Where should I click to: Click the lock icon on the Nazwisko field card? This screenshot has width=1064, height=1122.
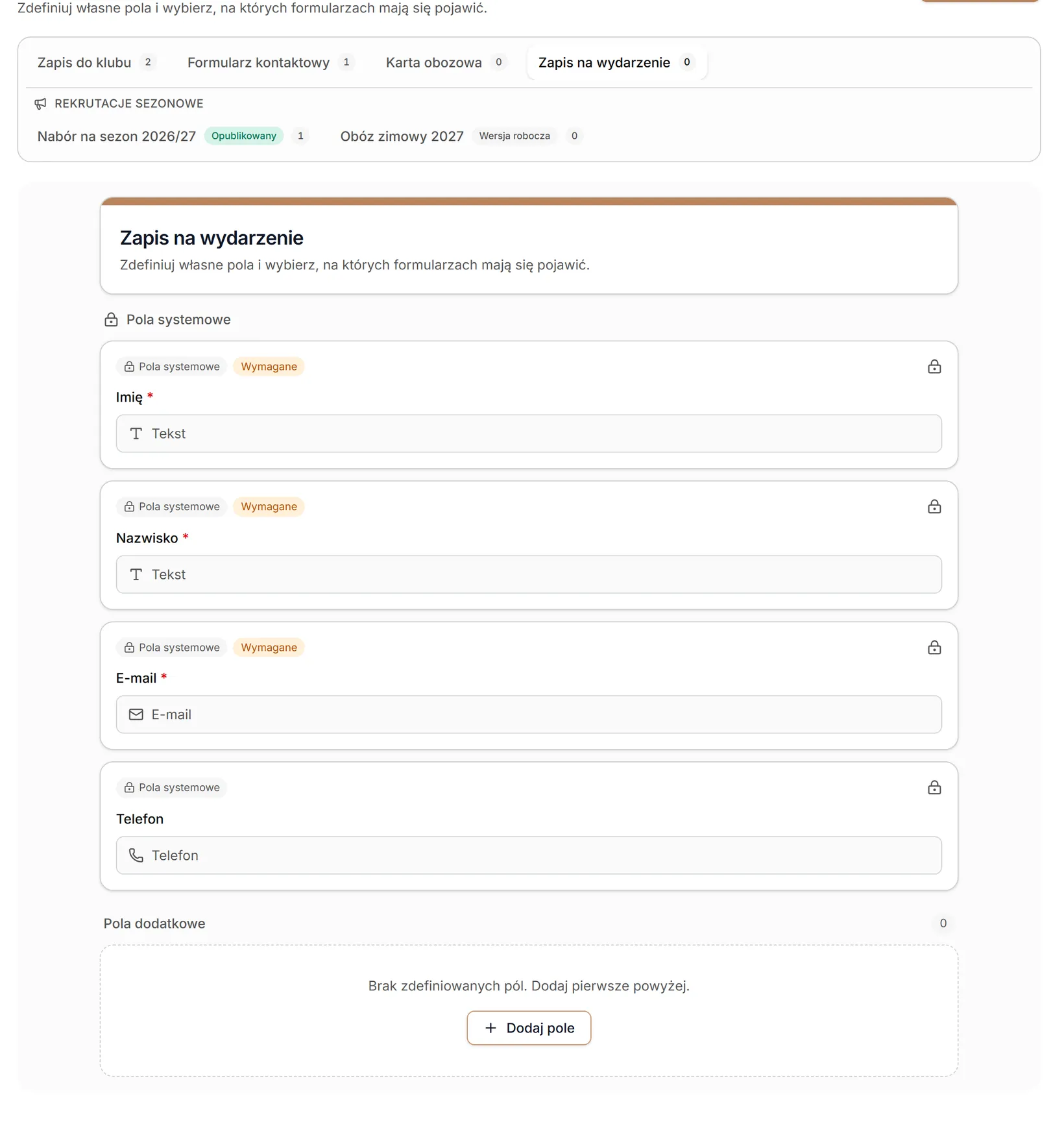coord(934,507)
